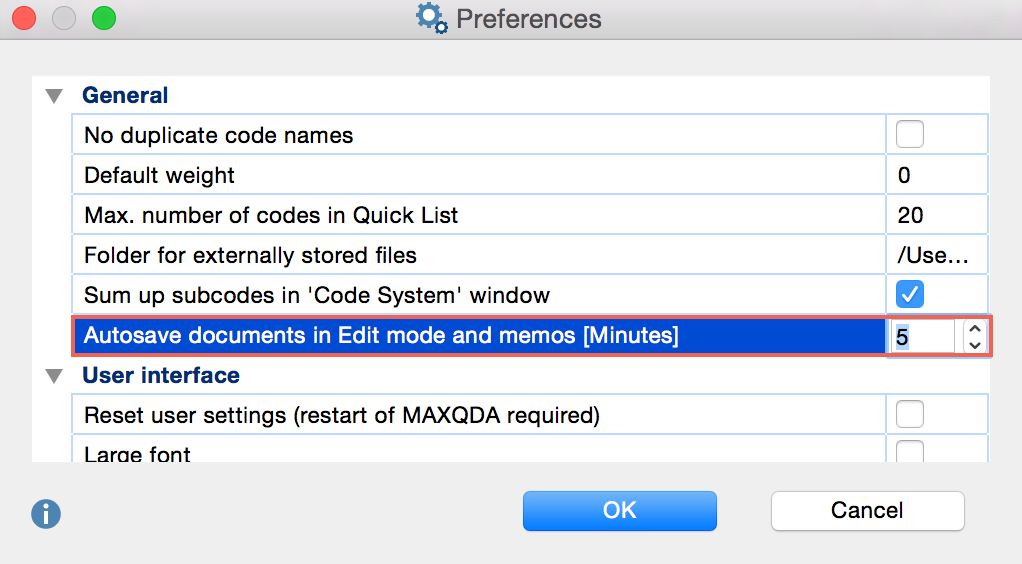Click the green maximize window button

click(103, 18)
